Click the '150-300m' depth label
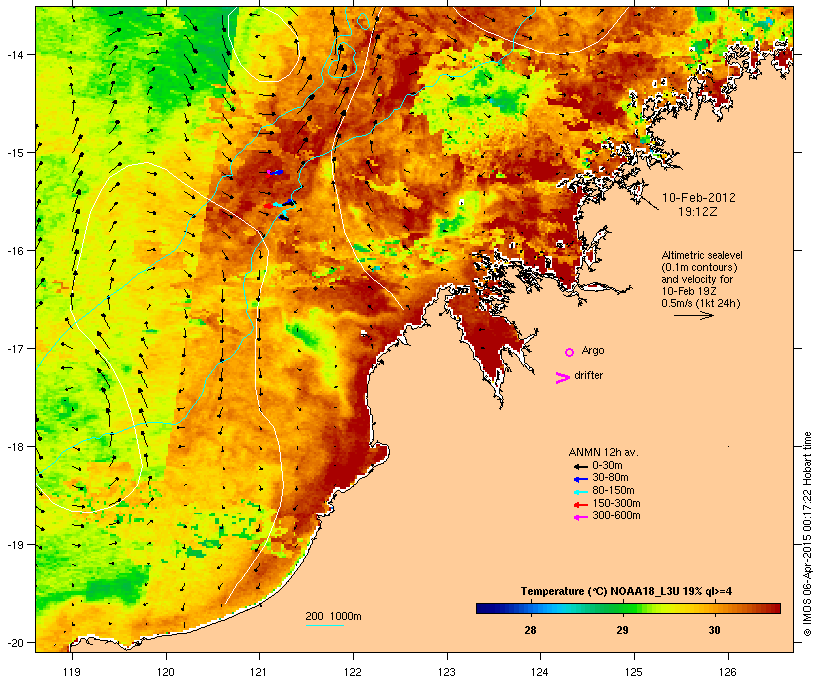Image resolution: width=820 pixels, height=680 pixels. click(616, 504)
